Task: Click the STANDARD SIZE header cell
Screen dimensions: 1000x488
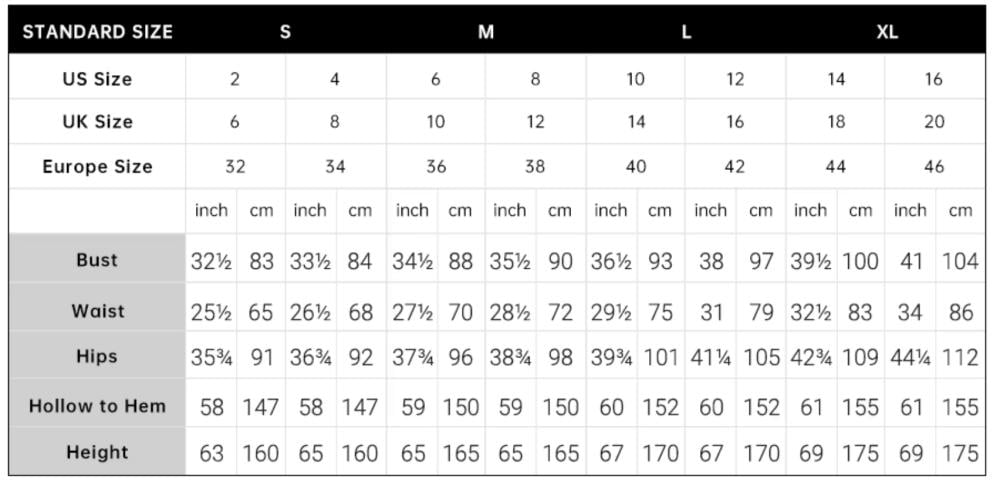Action: 97,31
